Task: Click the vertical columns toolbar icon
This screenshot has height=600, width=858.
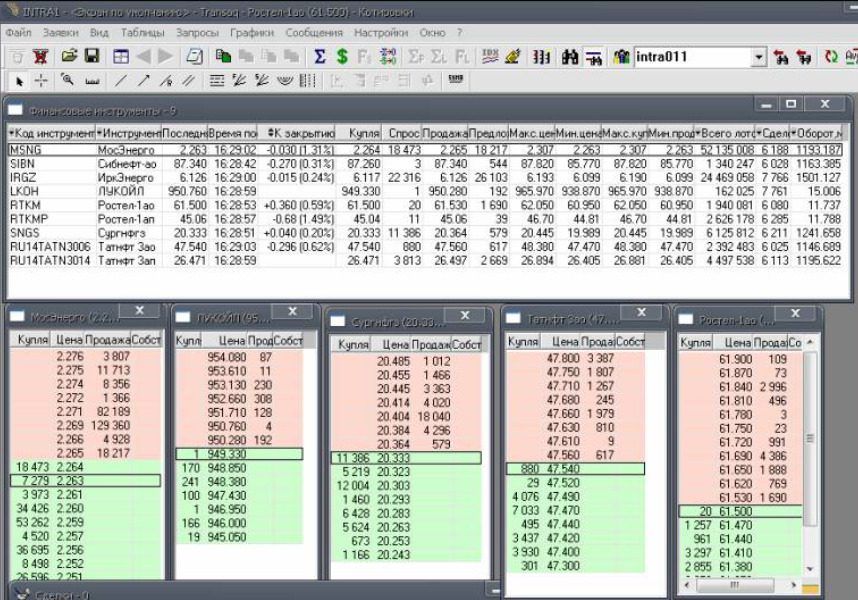Action: pyautogui.click(x=541, y=56)
